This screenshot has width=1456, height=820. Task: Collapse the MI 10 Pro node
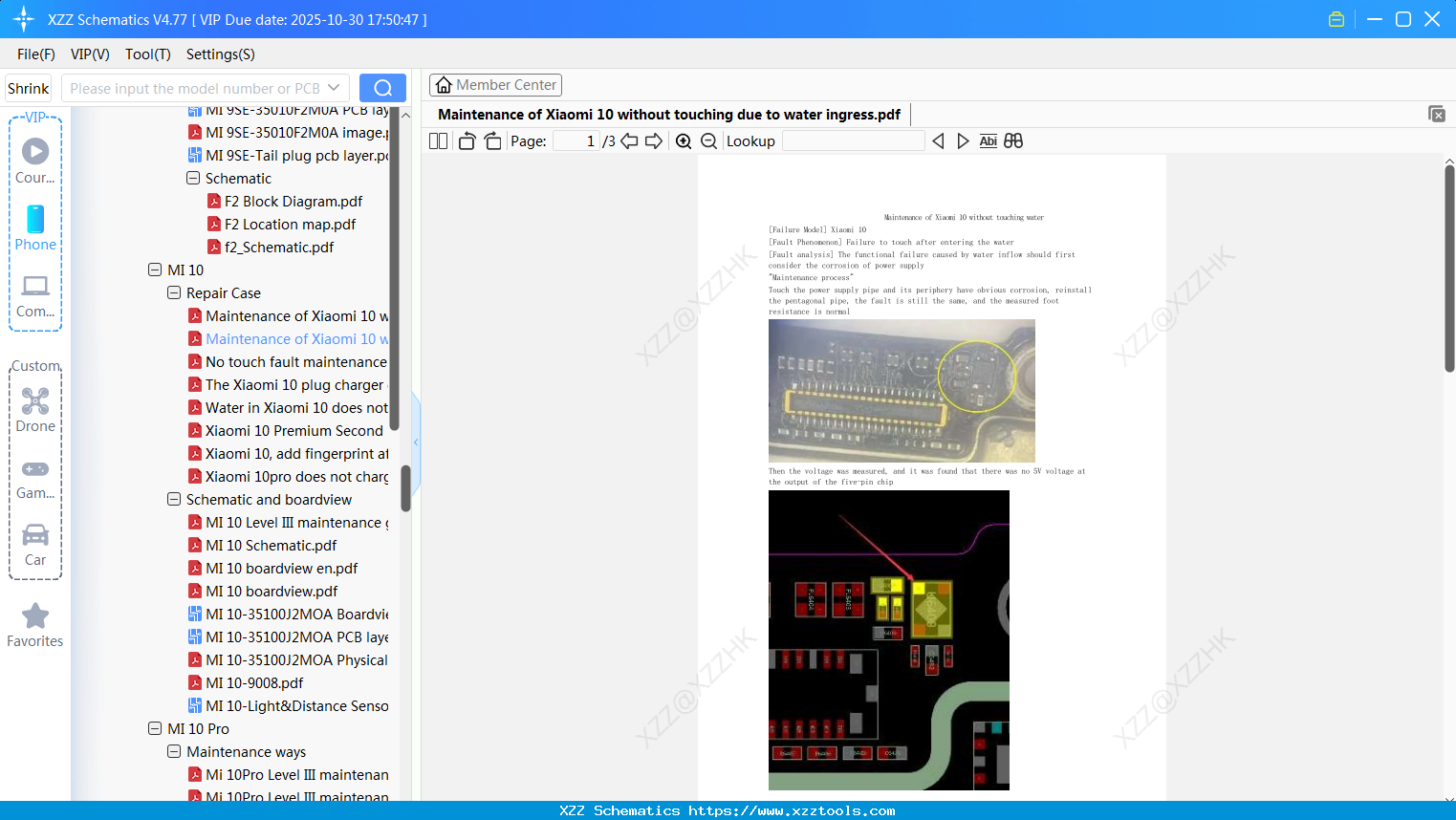click(155, 728)
